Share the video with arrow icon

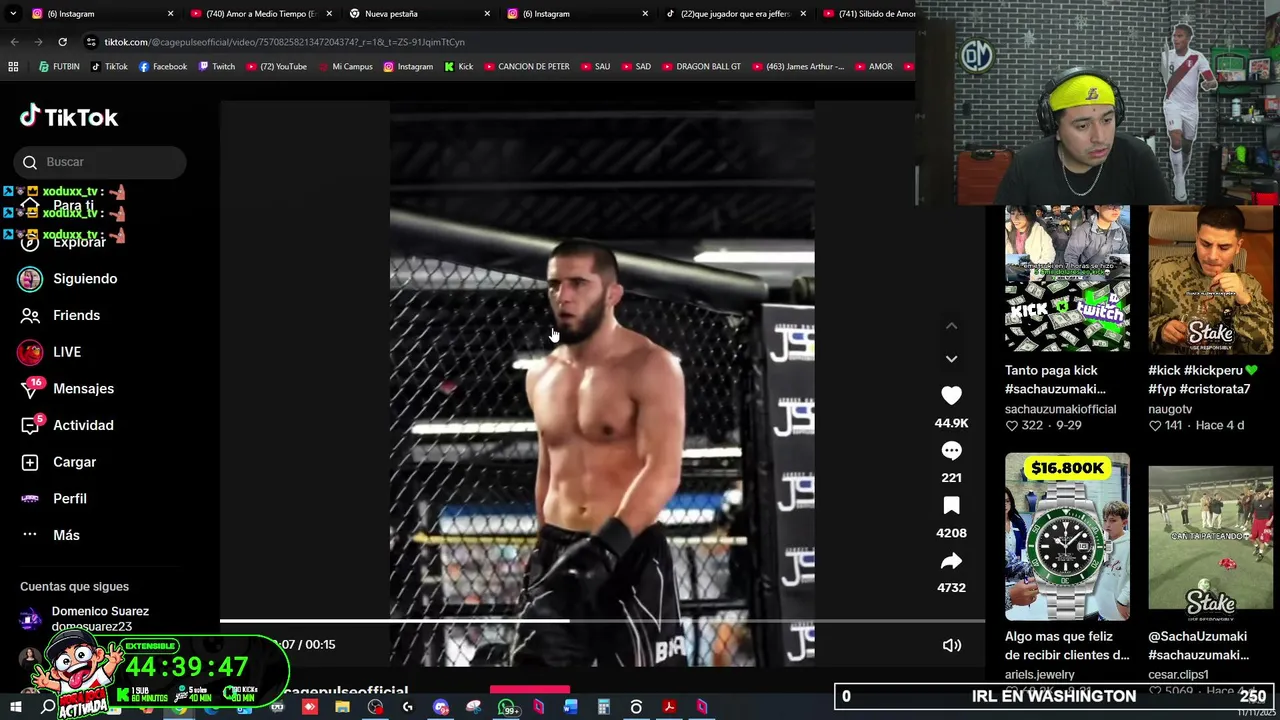(x=951, y=561)
